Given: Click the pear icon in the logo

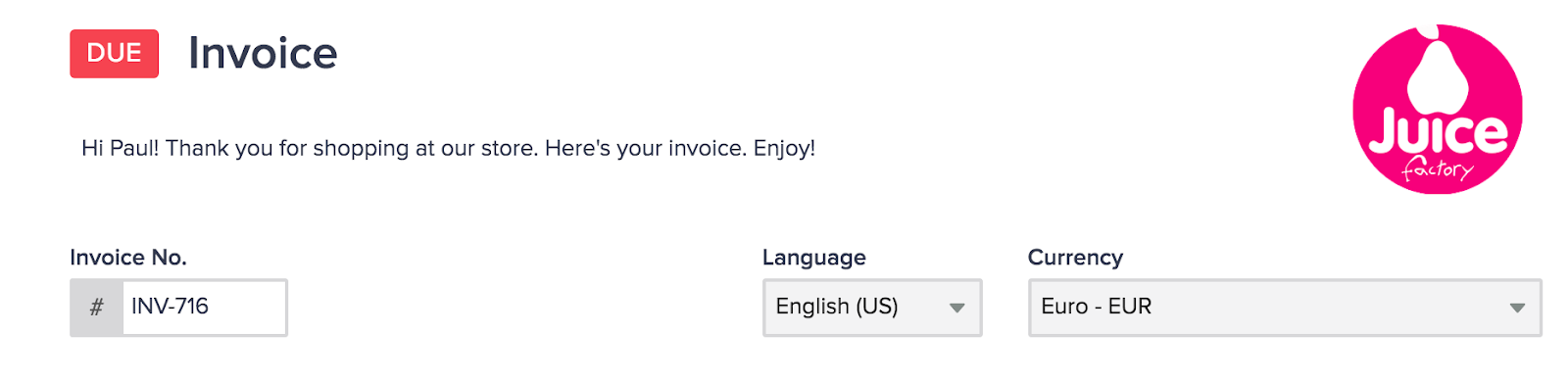Looking at the screenshot, I should click(1438, 71).
